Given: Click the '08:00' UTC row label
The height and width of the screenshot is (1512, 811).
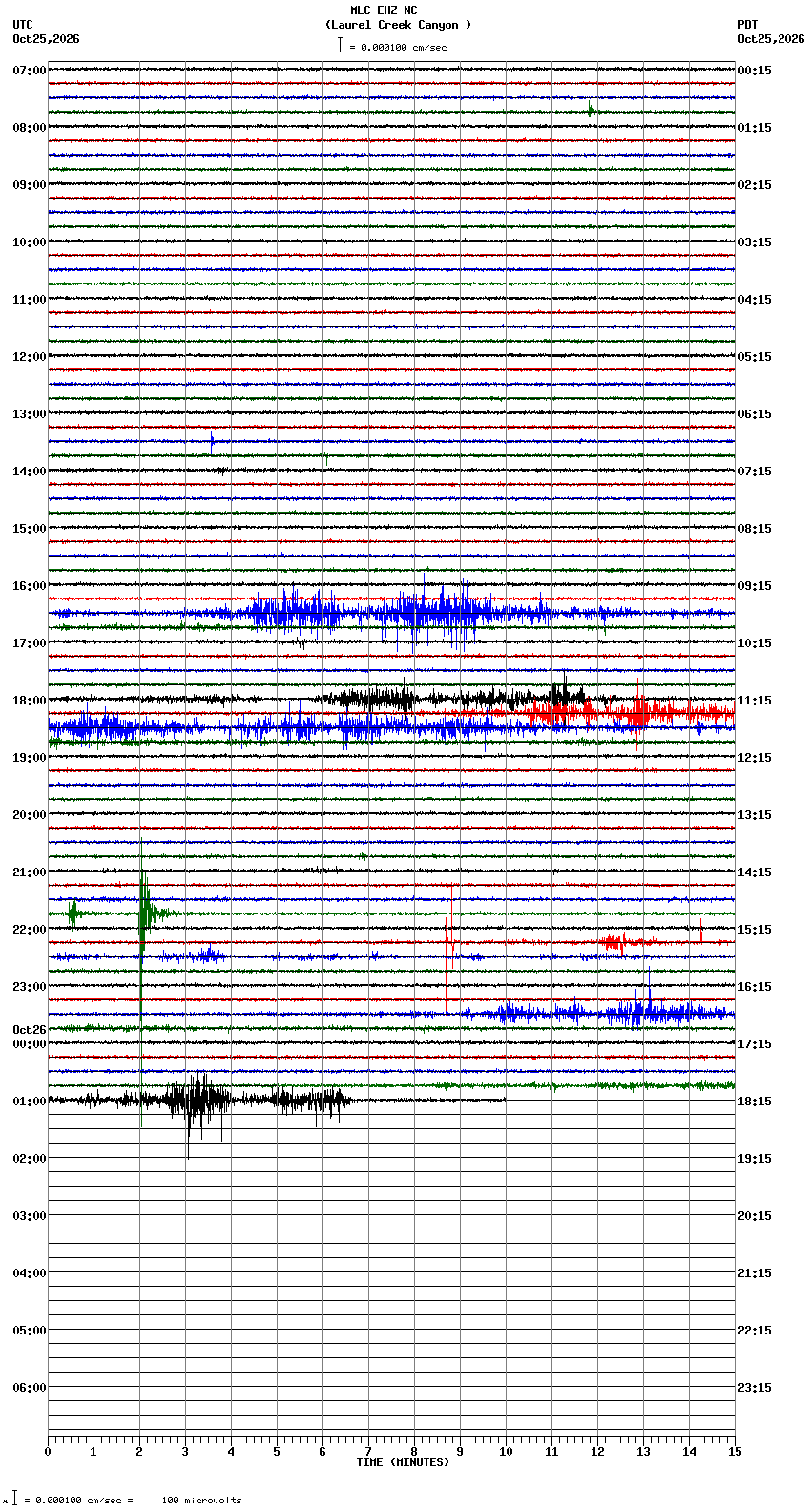Looking at the screenshot, I should (30, 128).
